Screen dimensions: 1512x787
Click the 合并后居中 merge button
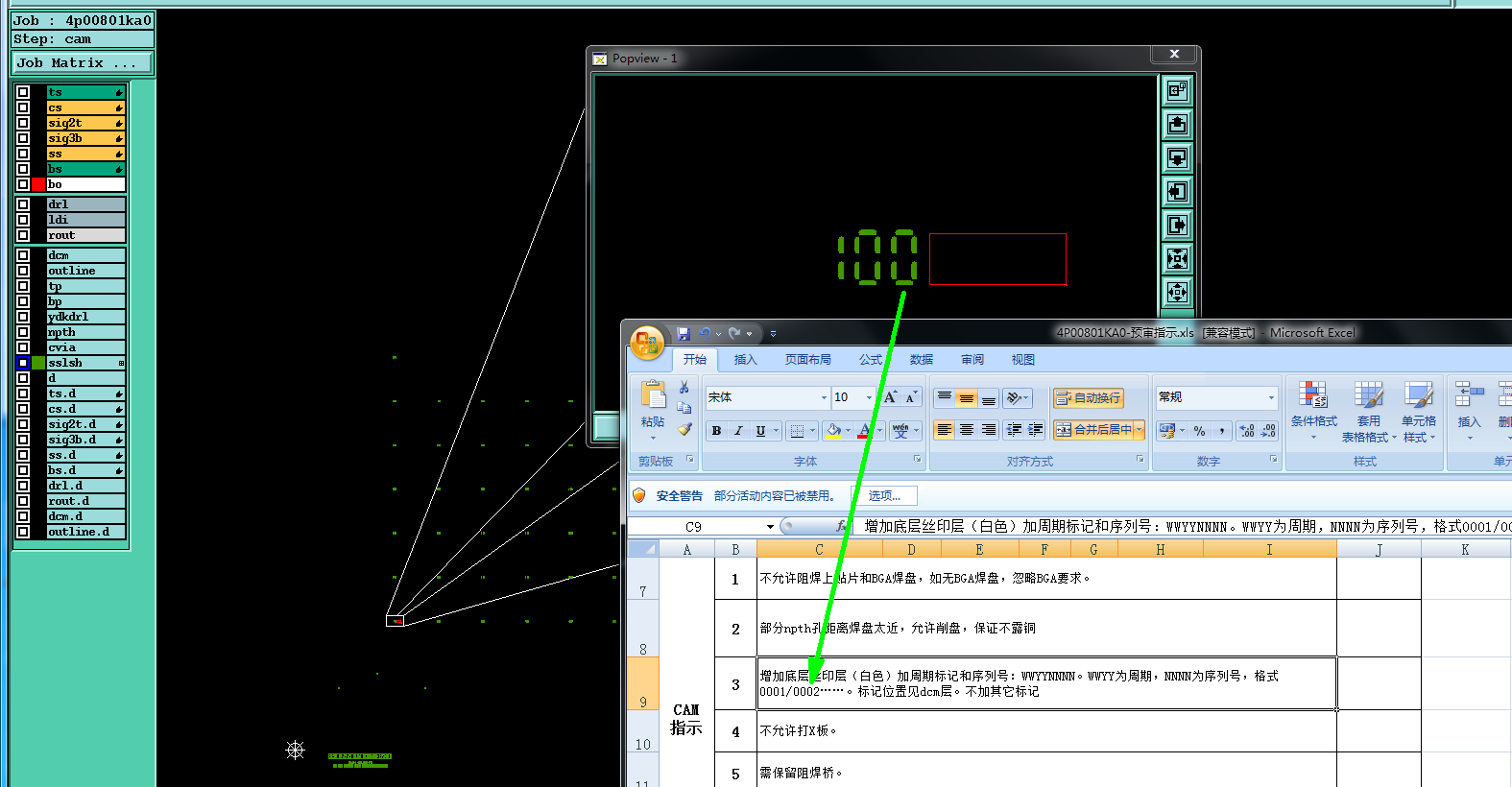[1093, 430]
